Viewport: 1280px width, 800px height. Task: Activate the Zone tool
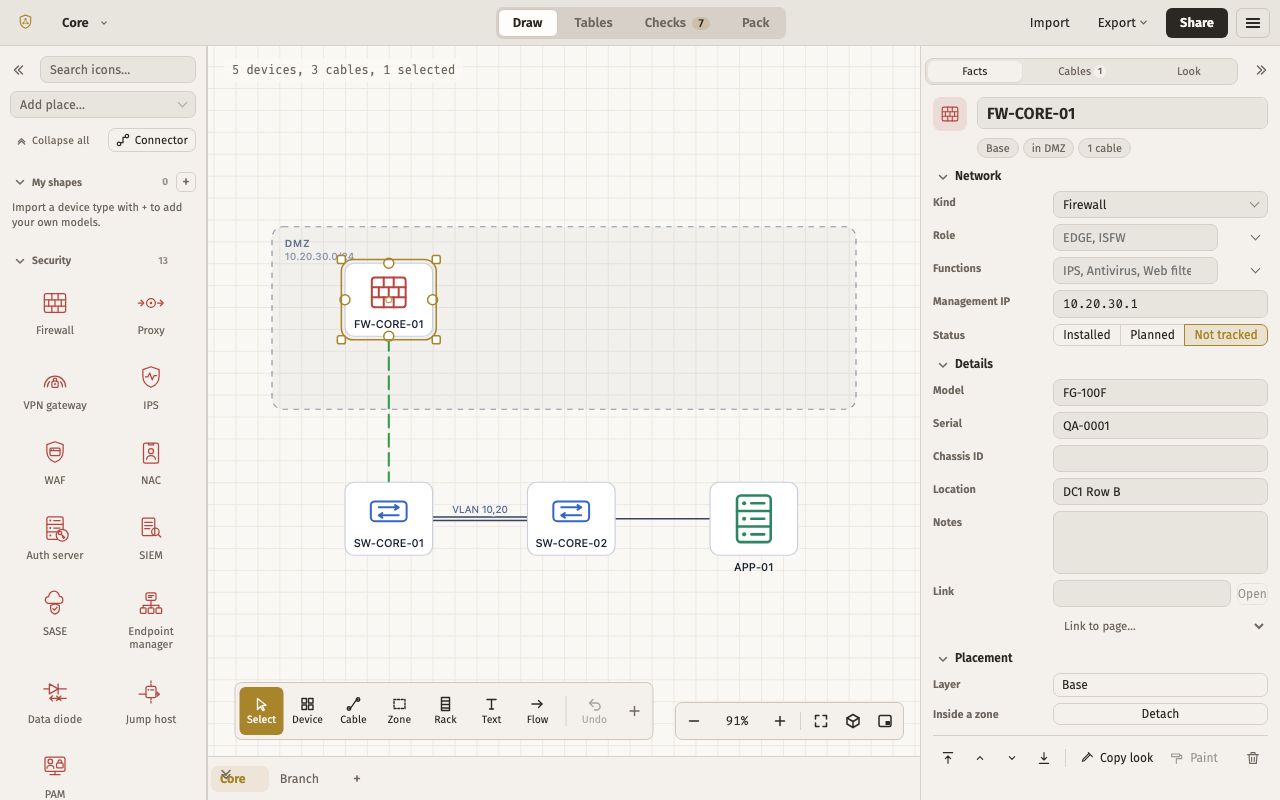[399, 711]
